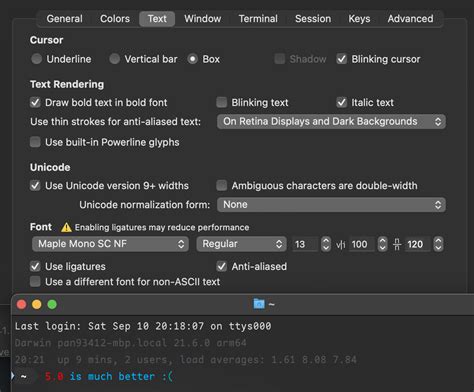Click the vertical line-height spacing icon
This screenshot has width=474, height=392.
(x=397, y=244)
